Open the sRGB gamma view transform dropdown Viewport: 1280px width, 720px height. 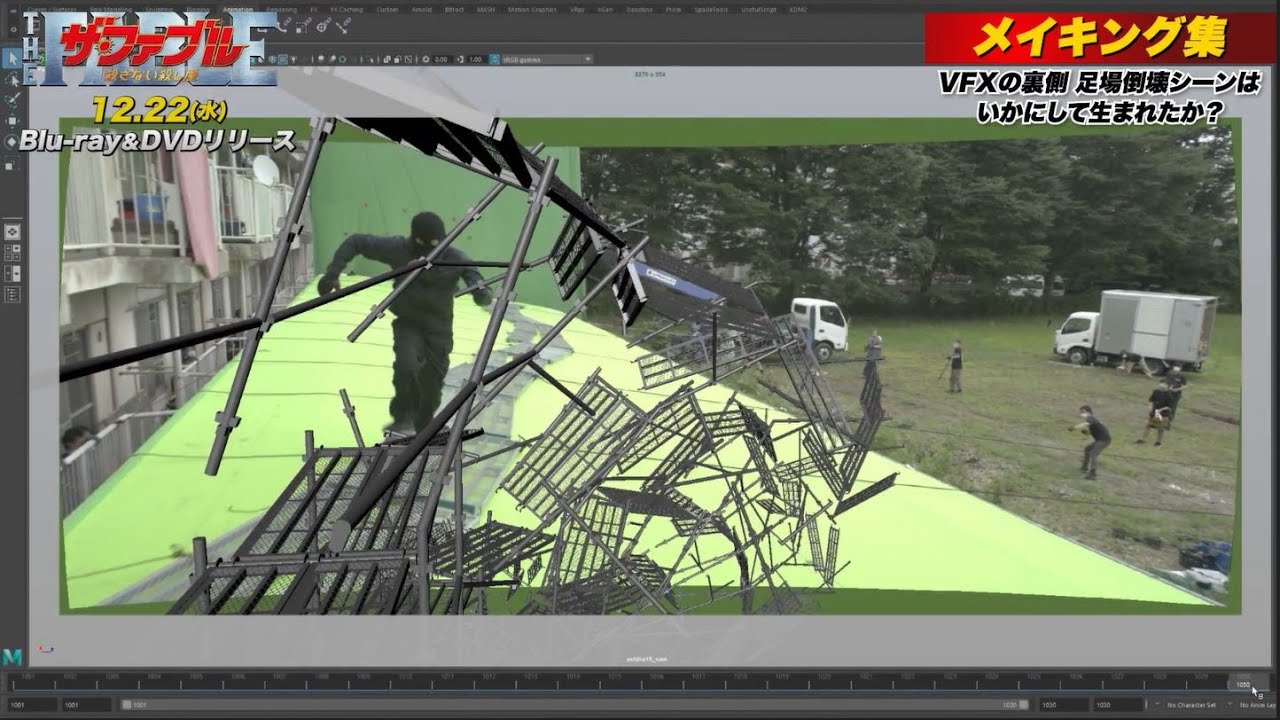(546, 59)
